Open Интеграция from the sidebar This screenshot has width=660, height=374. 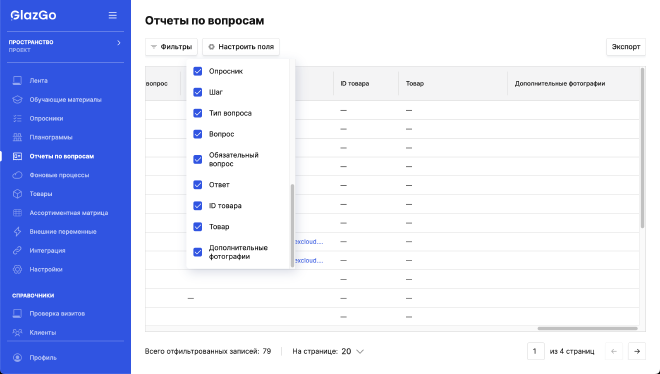pyautogui.click(x=47, y=250)
